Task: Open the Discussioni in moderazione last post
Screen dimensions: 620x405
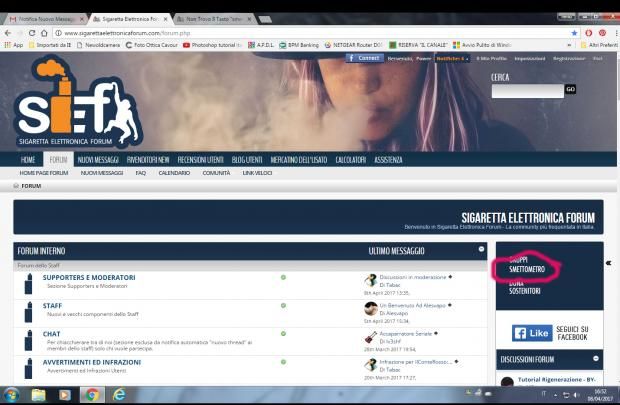Action: click(413, 277)
